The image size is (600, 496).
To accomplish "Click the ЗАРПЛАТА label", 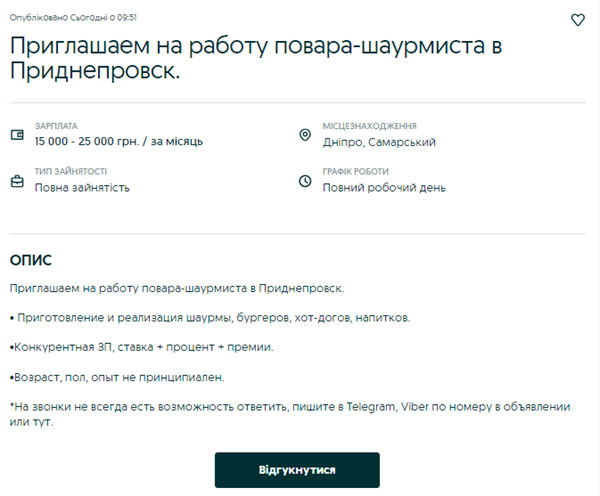I will 56,127.
